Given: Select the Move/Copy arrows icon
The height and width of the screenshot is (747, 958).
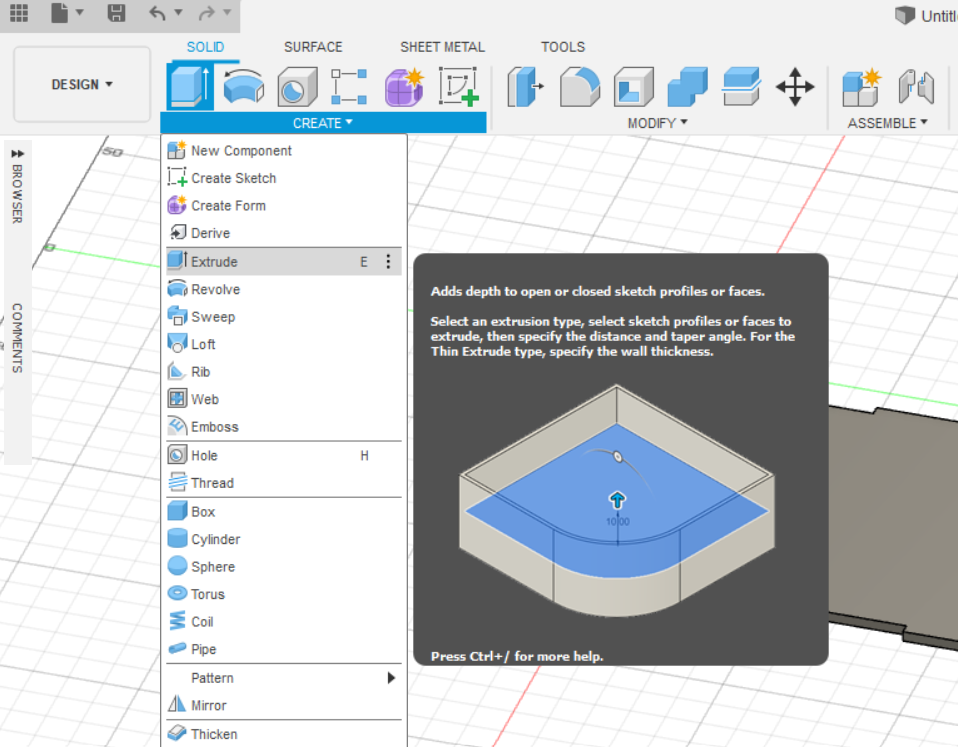Looking at the screenshot, I should 795,86.
